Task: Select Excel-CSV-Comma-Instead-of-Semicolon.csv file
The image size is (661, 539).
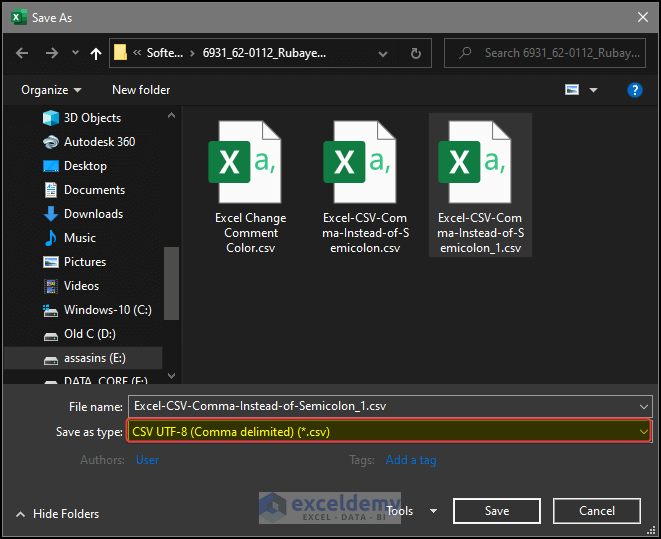Action: [x=365, y=187]
